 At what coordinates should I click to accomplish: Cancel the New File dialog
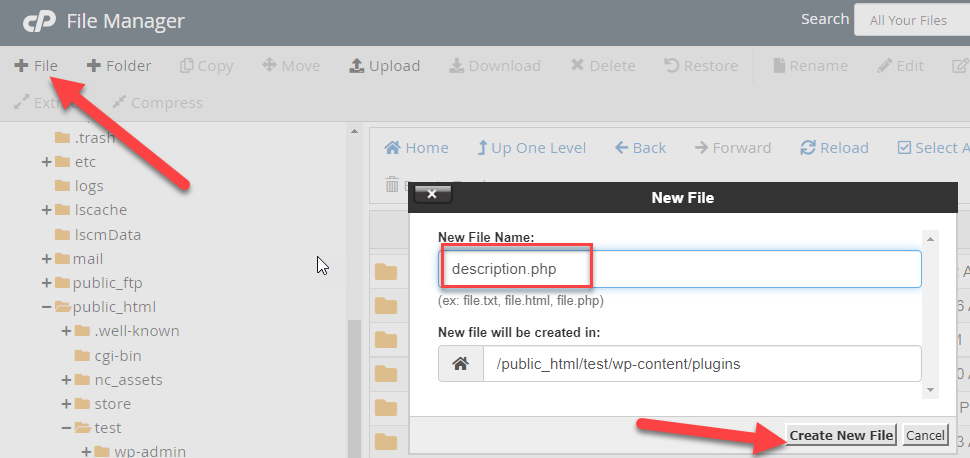point(925,435)
